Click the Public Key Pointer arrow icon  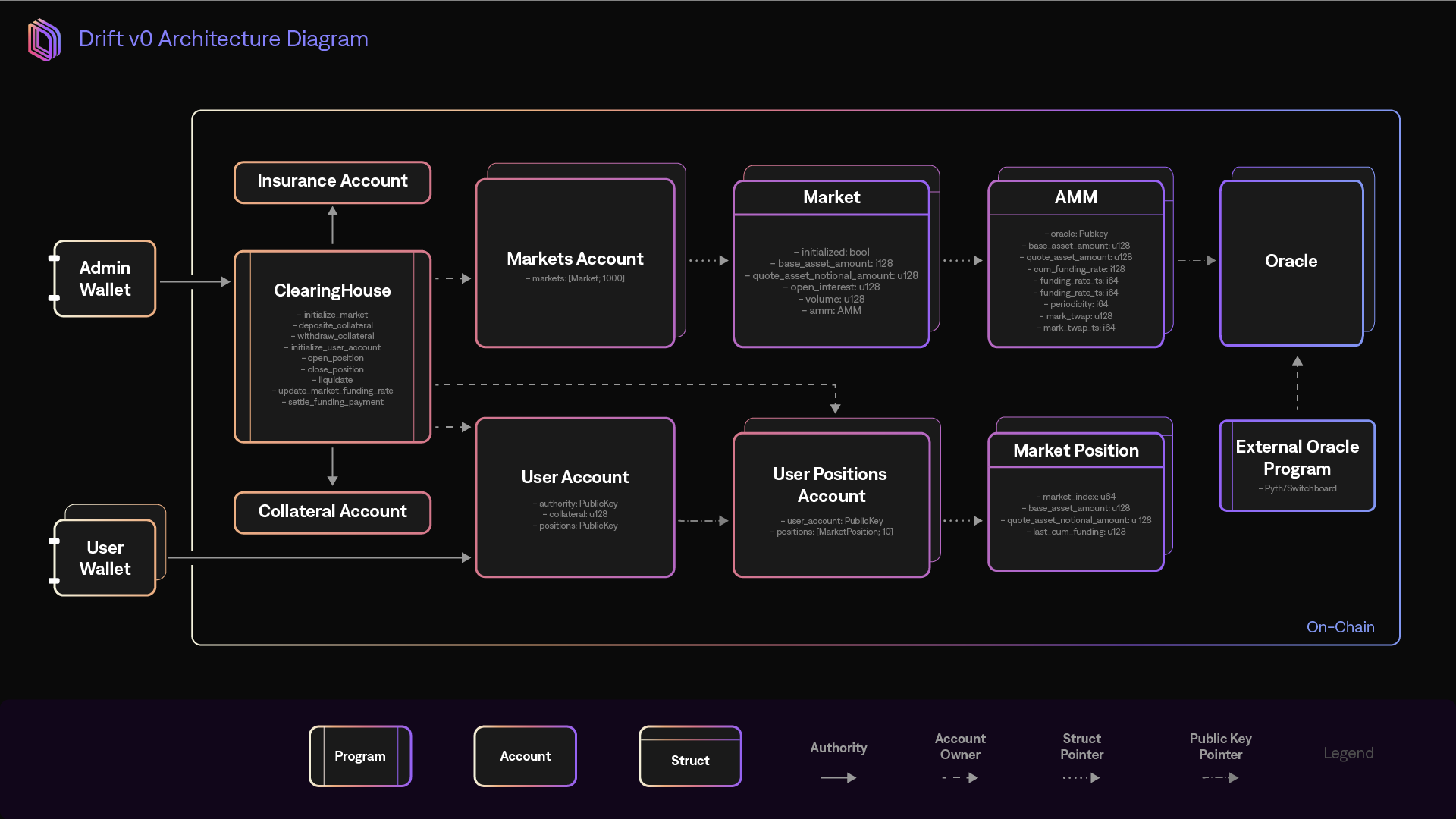[1220, 777]
